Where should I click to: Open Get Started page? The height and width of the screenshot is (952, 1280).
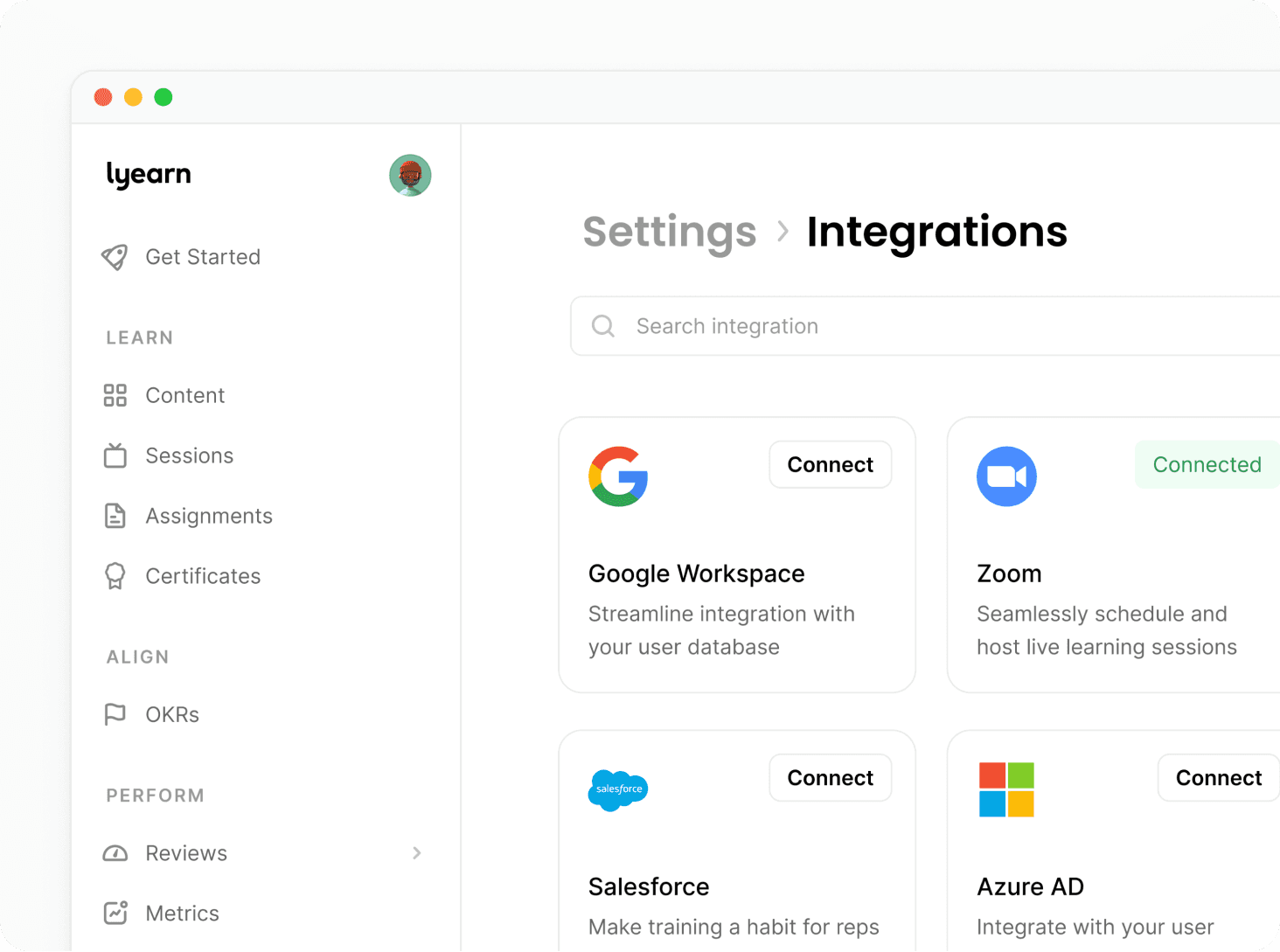[203, 257]
